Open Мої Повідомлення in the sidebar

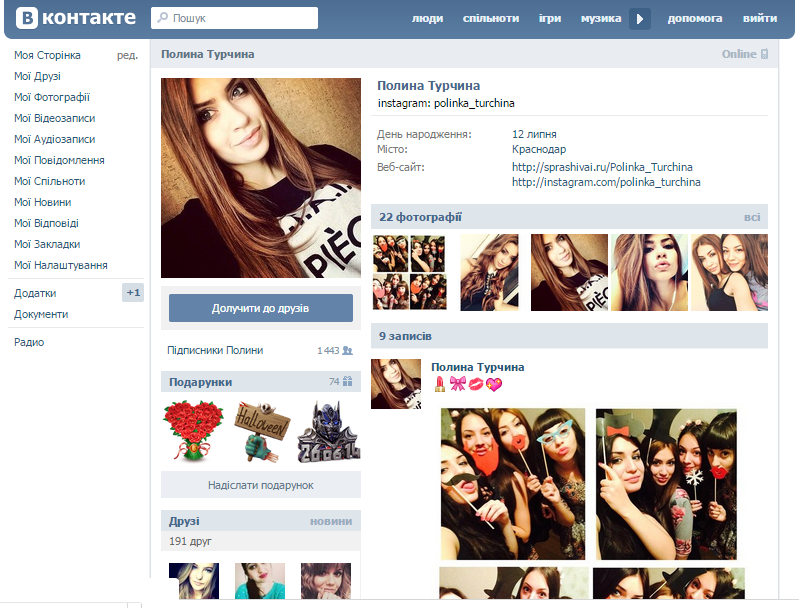[x=59, y=160]
